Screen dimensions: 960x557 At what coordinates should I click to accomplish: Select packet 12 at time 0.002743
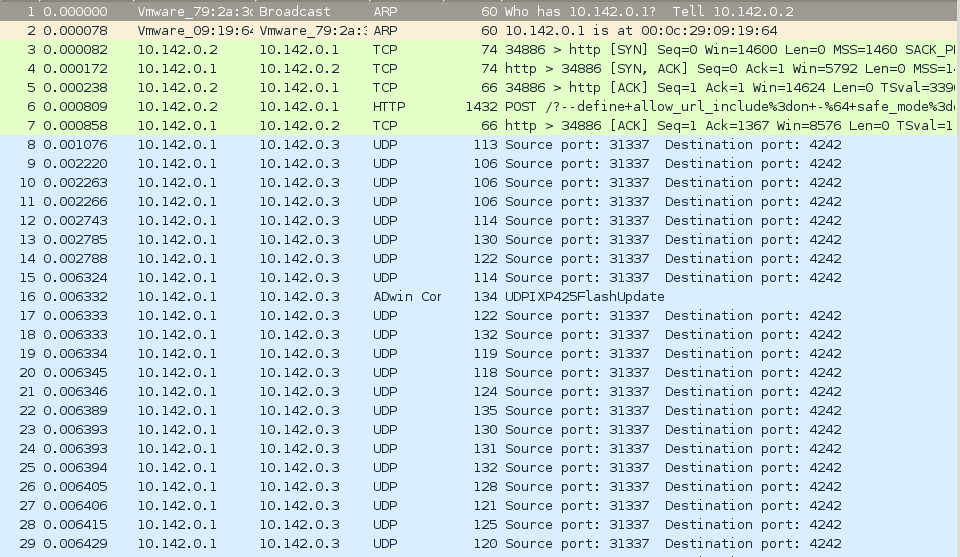[480, 220]
